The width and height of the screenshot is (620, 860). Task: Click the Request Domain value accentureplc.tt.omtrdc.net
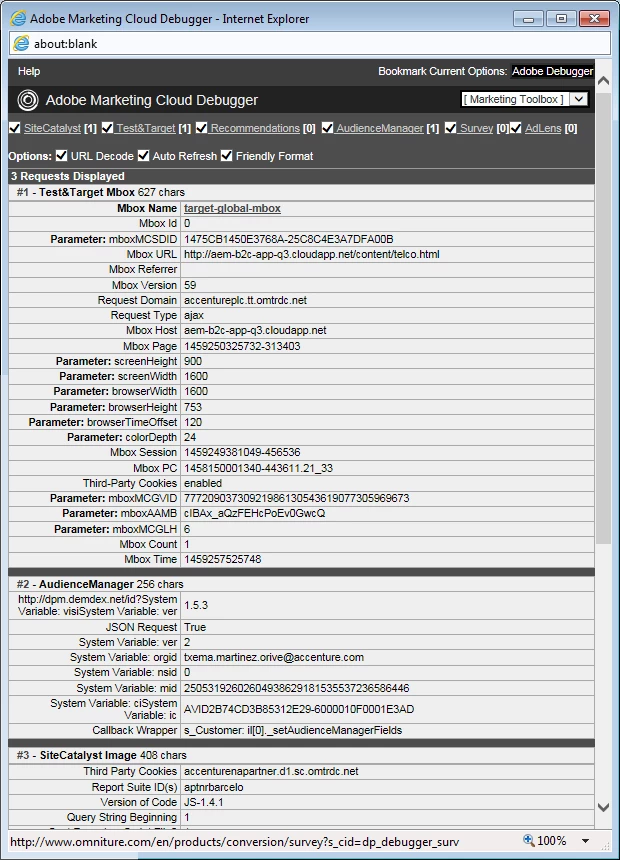click(245, 301)
